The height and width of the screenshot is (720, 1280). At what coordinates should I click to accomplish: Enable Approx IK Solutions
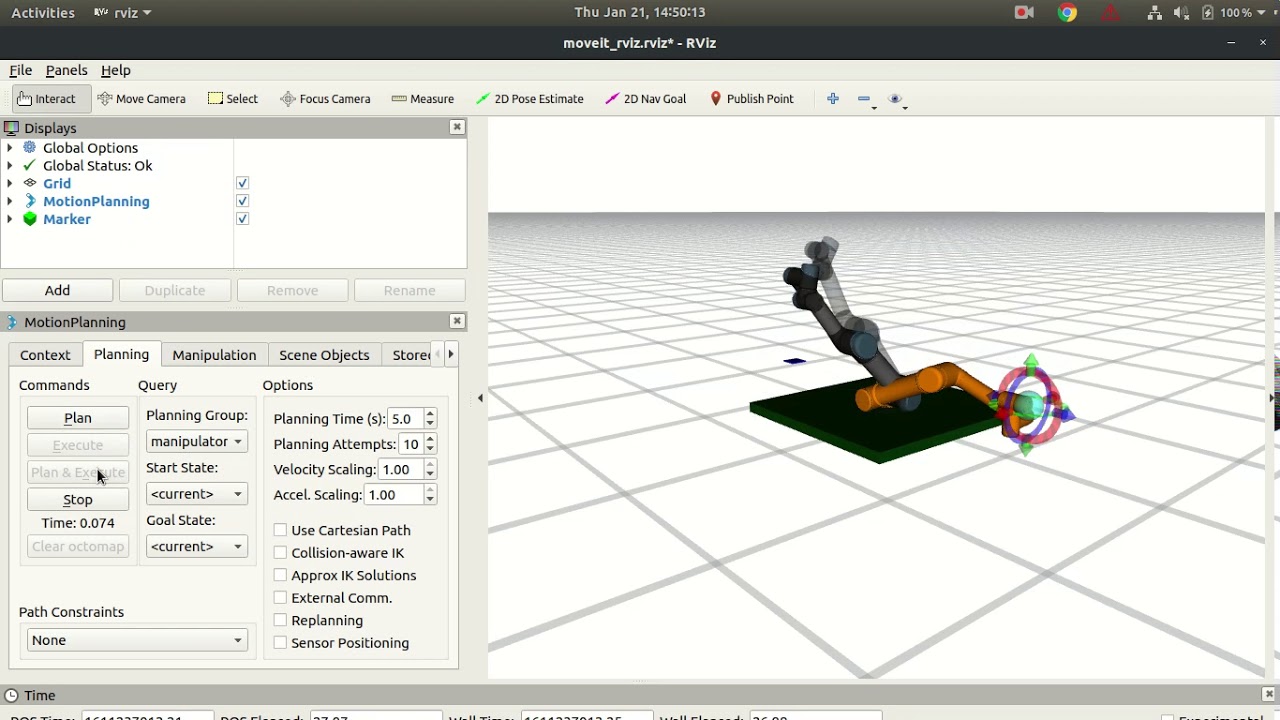[x=280, y=575]
